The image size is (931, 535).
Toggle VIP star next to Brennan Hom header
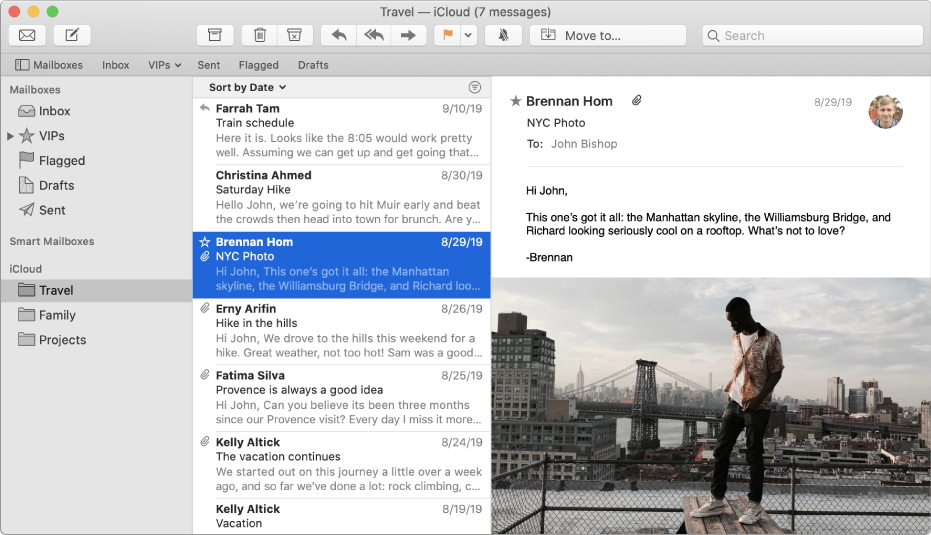click(x=516, y=101)
